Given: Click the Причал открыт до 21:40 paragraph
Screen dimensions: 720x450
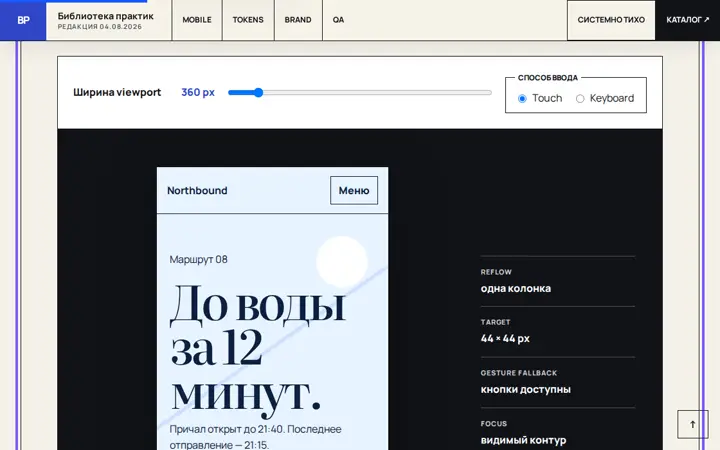Looking at the screenshot, I should [x=255, y=437].
